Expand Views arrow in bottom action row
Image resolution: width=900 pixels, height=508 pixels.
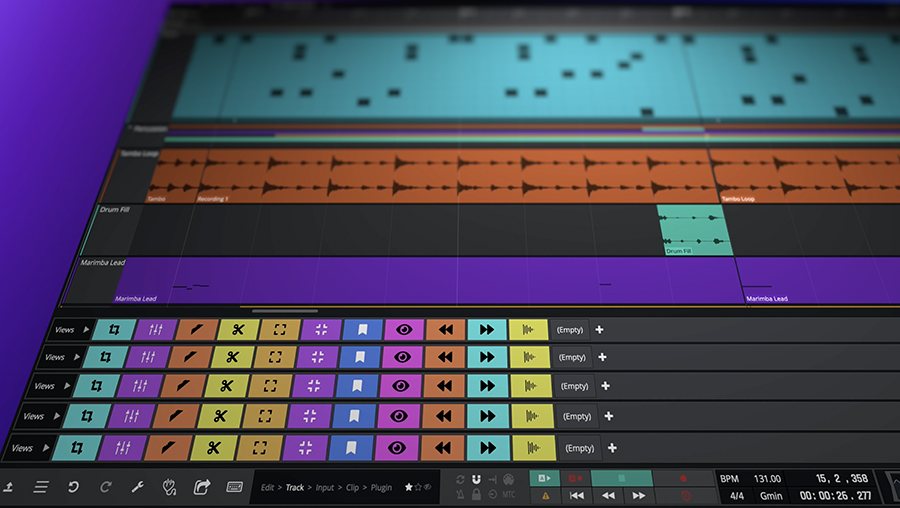(x=46, y=448)
